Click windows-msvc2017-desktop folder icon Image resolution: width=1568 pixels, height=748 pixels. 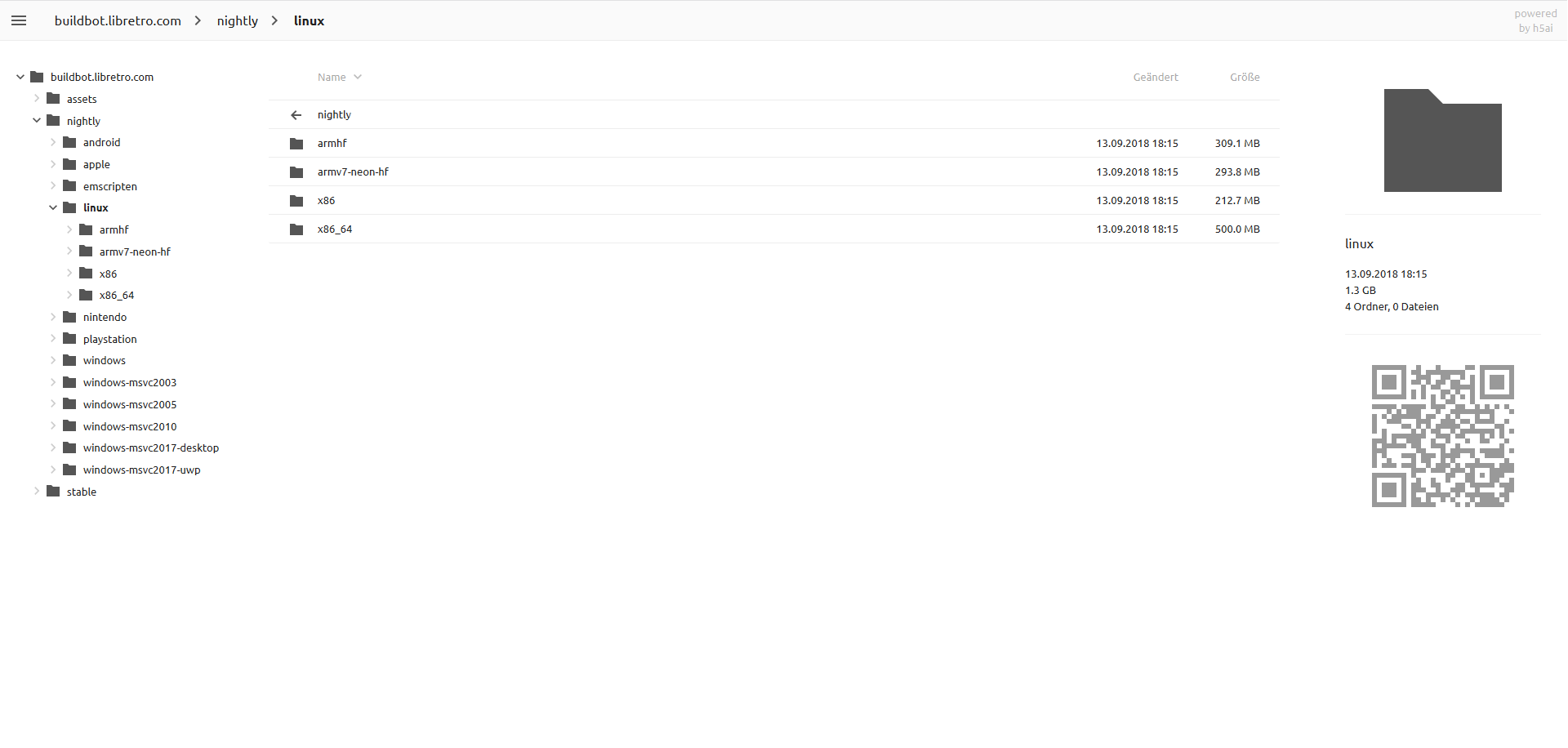pyautogui.click(x=69, y=447)
